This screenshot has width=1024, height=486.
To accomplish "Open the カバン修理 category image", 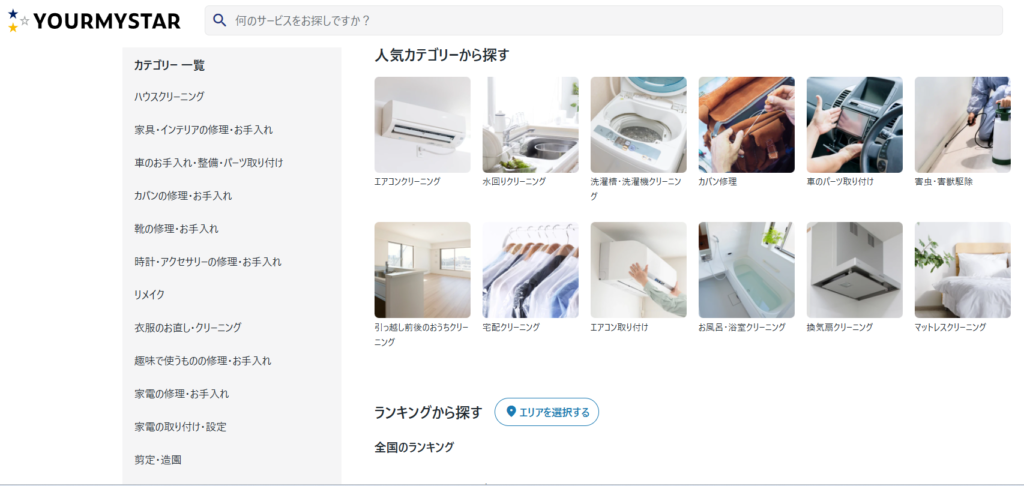I will click(x=746, y=125).
